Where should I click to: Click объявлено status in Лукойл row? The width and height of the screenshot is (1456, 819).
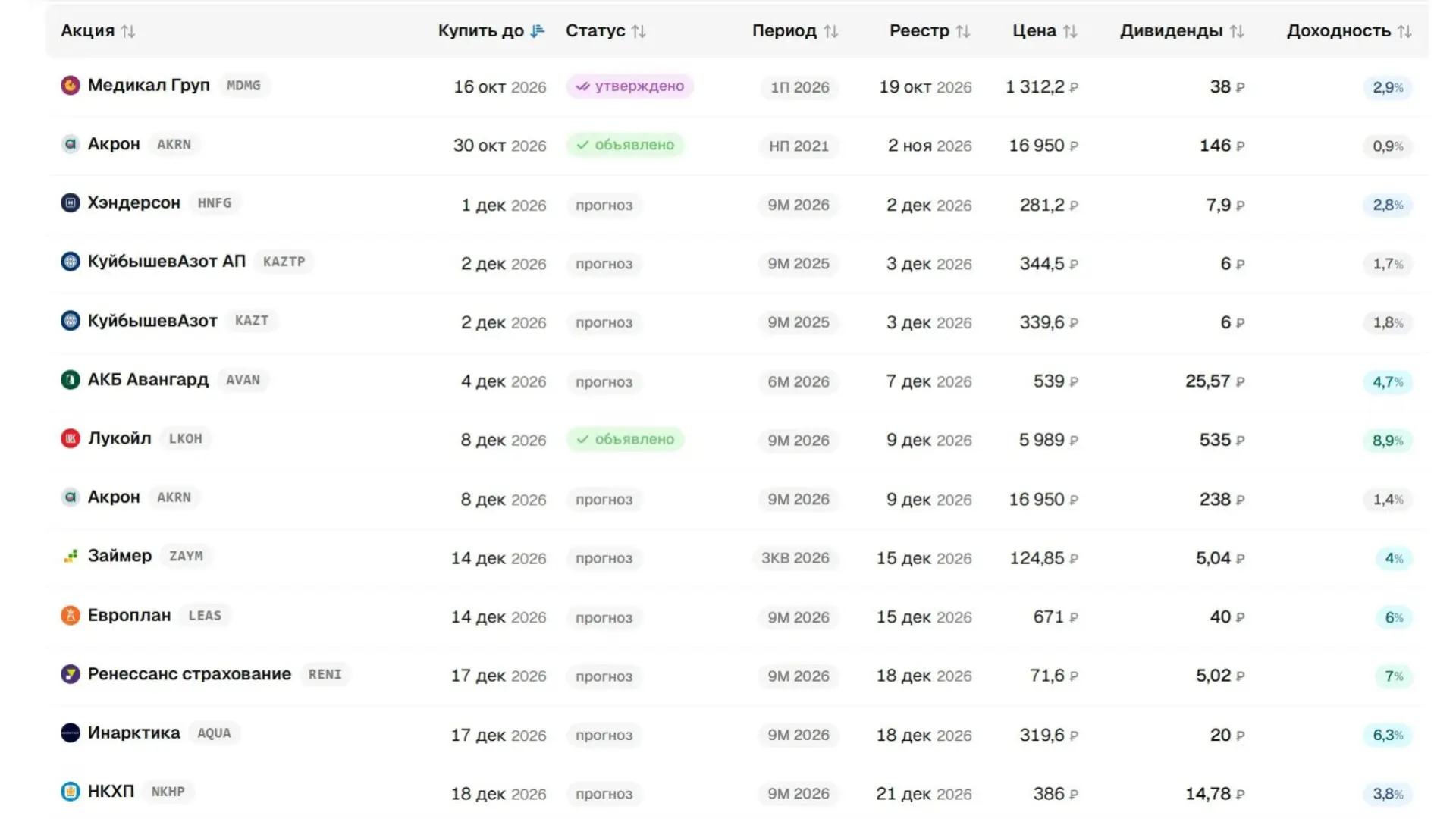point(626,439)
